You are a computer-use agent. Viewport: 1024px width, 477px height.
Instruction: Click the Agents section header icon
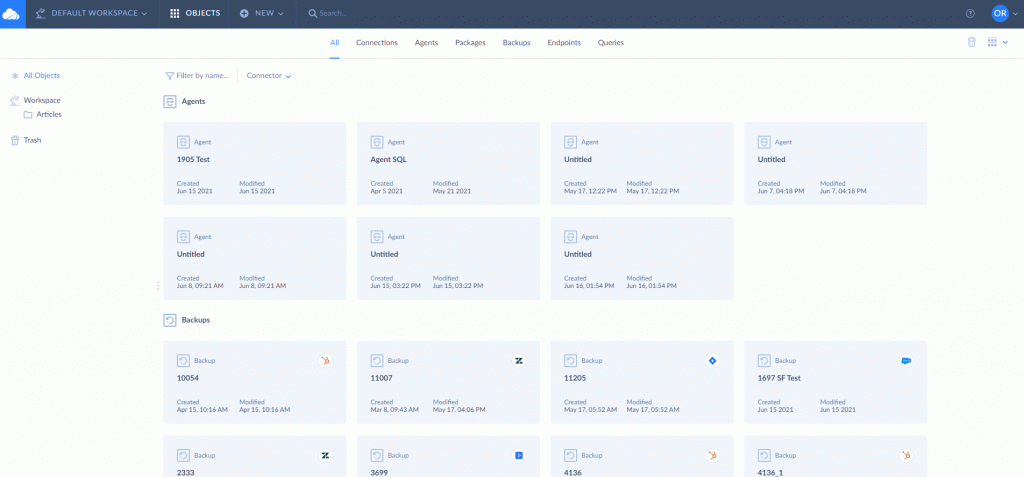click(170, 101)
